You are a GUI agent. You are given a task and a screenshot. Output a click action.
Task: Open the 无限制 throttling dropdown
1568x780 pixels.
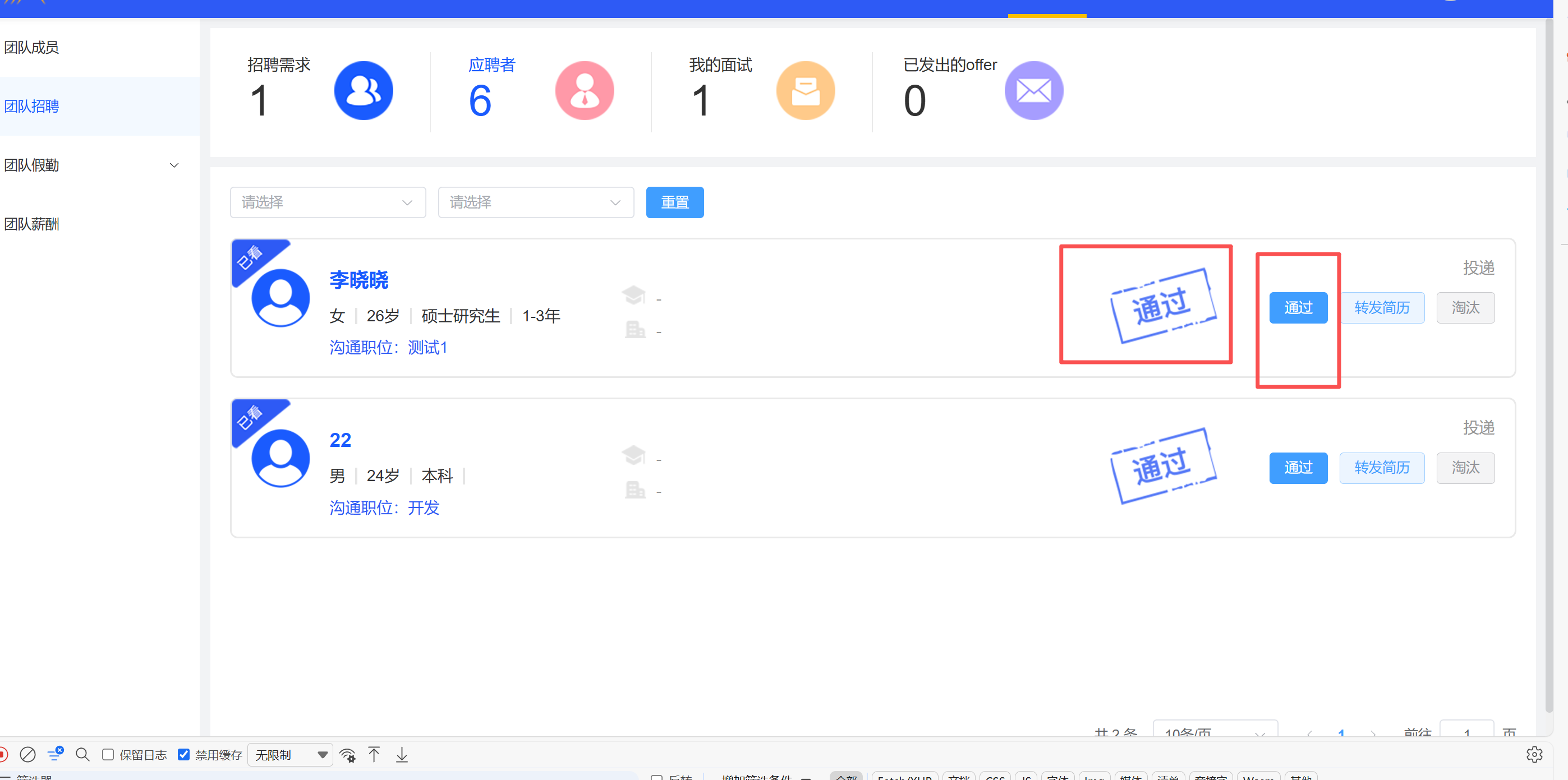pos(291,755)
